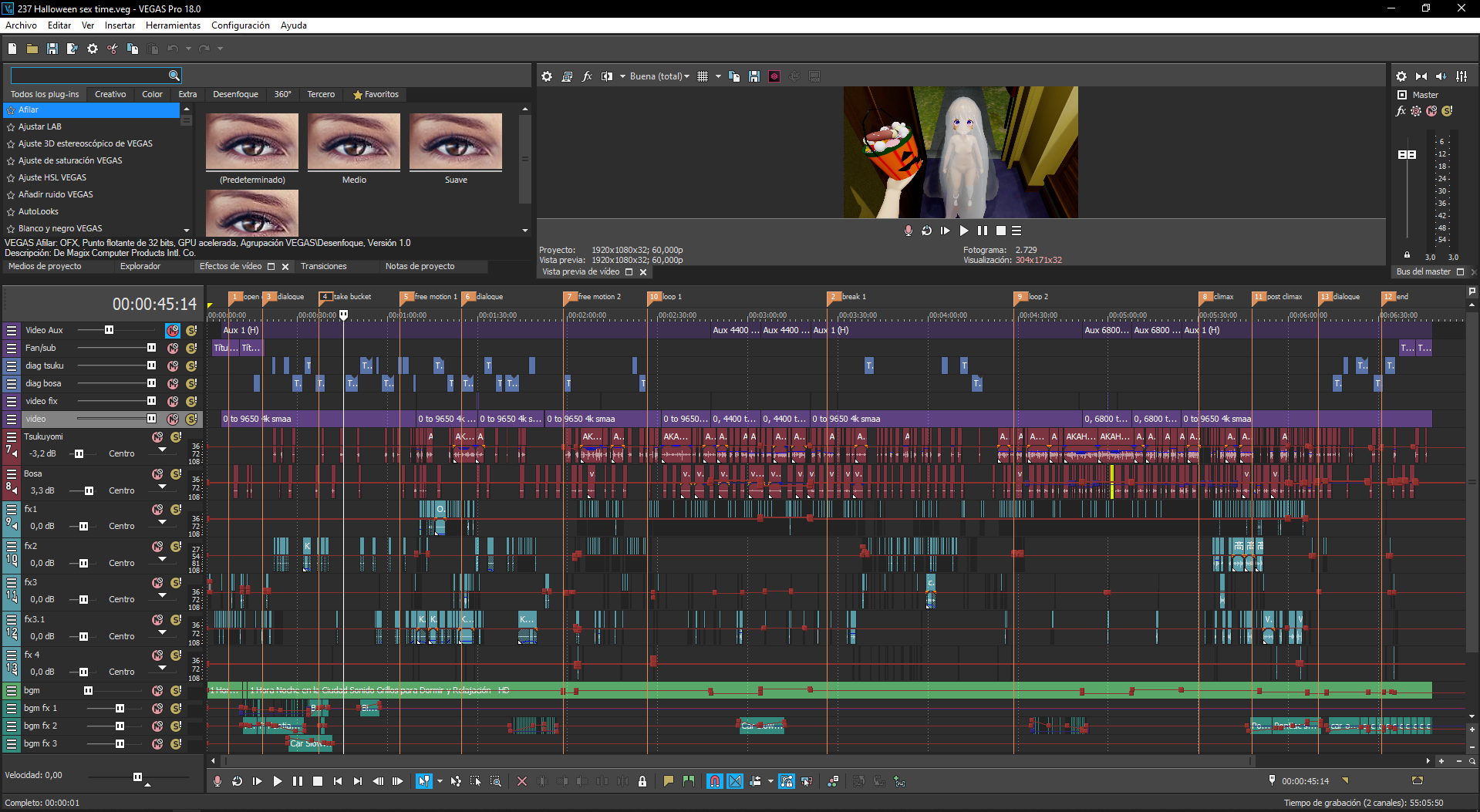Choose the selection edit tool
Viewport: 1480px width, 812px height.
(476, 781)
